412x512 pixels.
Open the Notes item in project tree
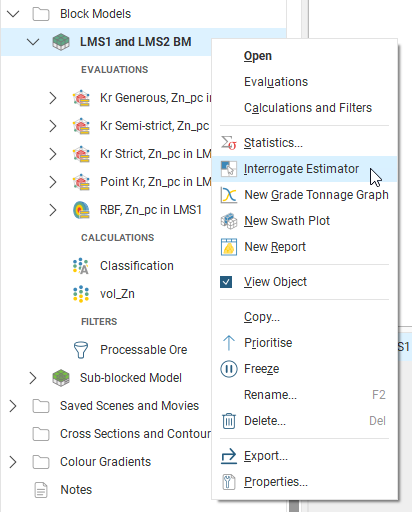coord(76,490)
